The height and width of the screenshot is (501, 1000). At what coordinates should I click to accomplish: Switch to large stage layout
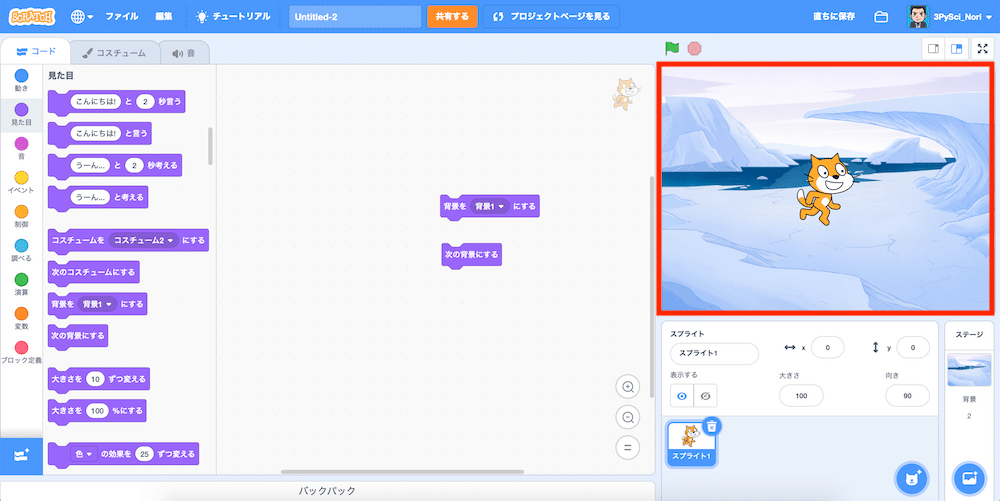[x=957, y=49]
